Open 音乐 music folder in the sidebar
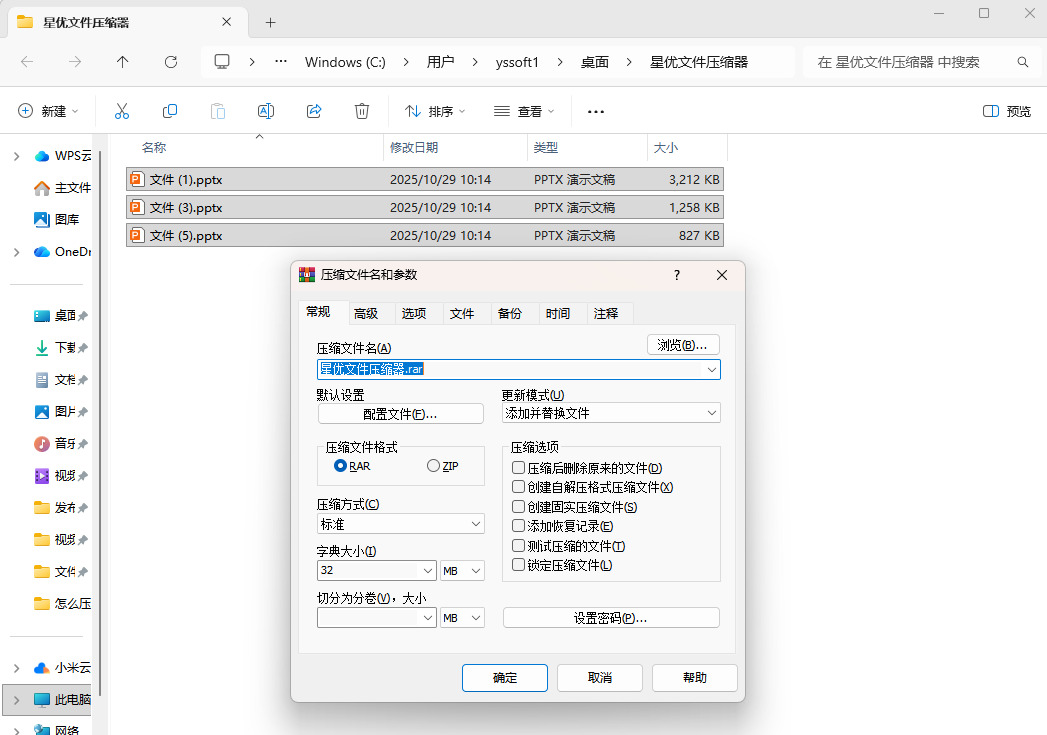 [x=61, y=443]
